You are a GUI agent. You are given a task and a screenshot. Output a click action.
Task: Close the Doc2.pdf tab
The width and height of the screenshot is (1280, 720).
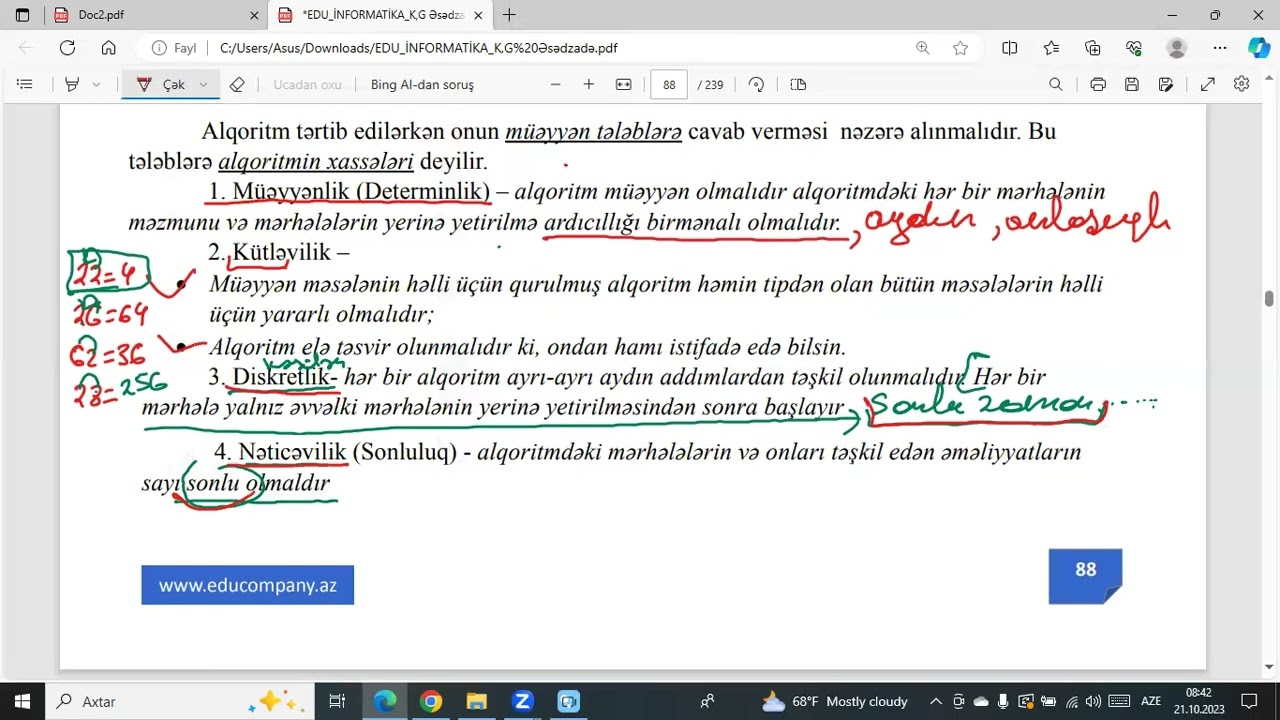click(x=254, y=15)
